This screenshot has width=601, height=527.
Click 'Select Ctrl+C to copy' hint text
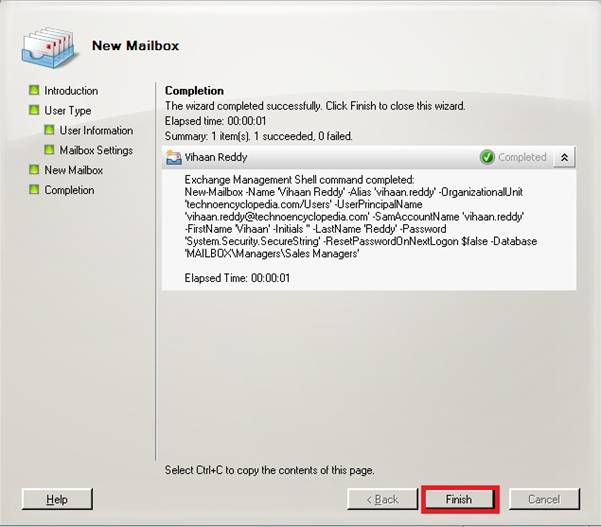(x=269, y=470)
